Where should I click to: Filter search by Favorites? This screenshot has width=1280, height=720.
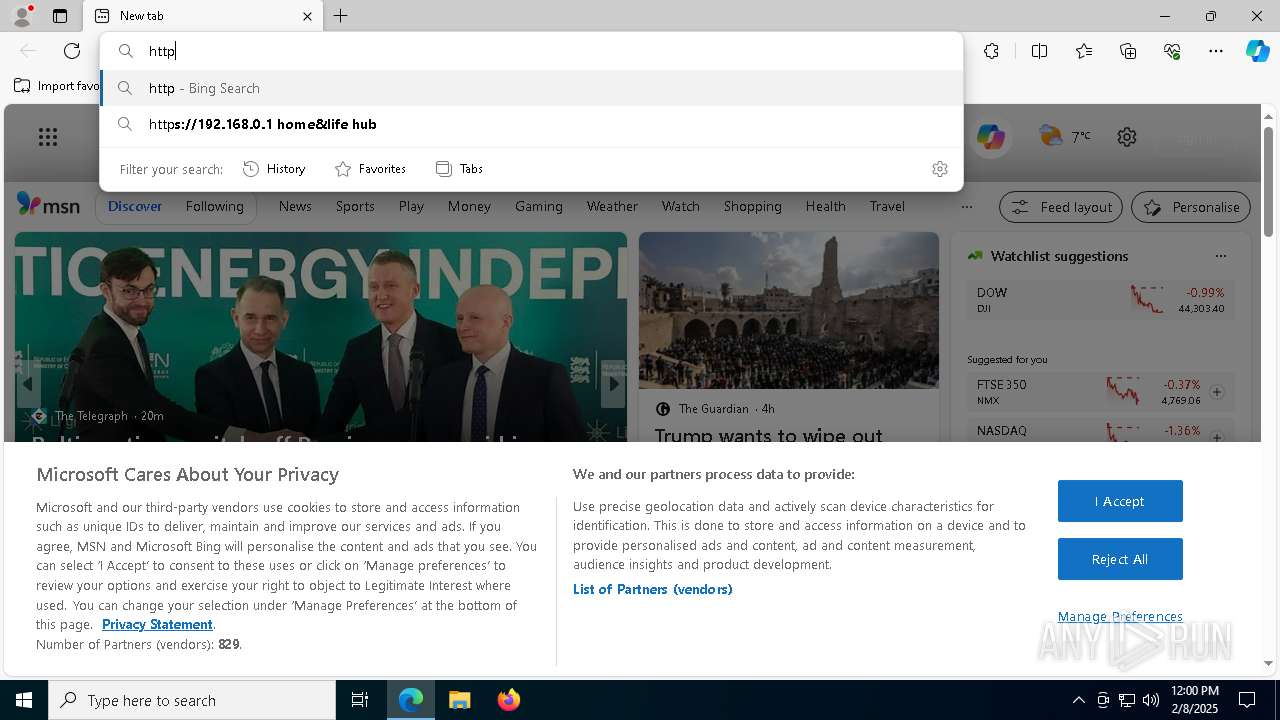click(x=370, y=169)
